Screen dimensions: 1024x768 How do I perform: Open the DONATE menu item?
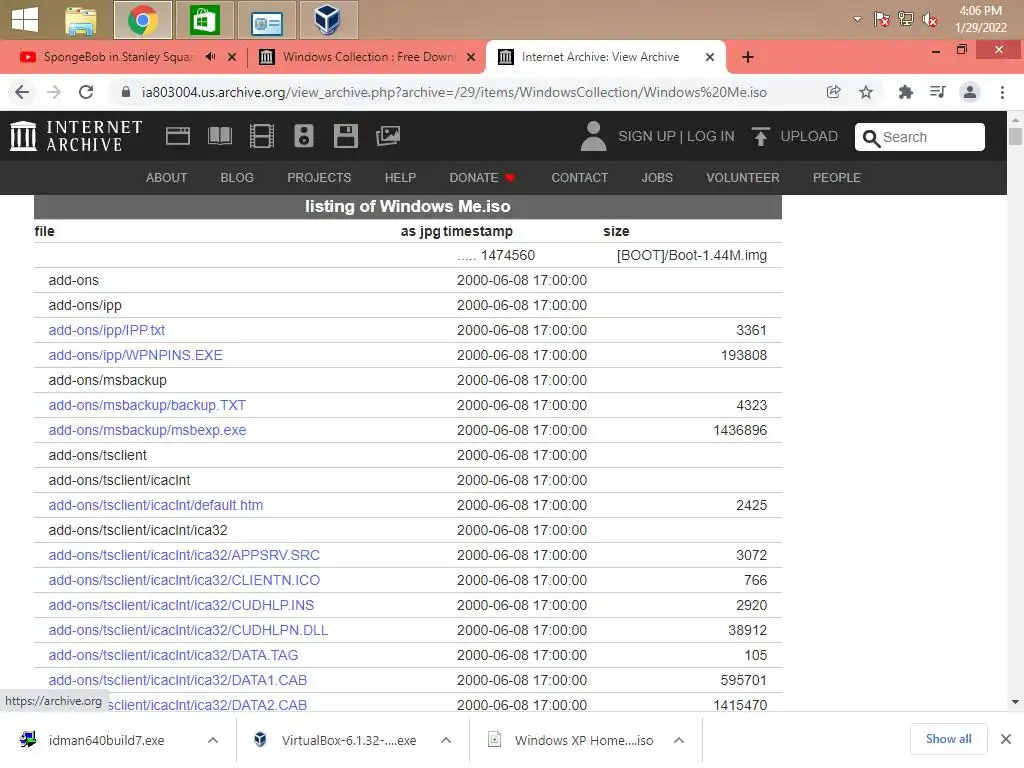coord(482,178)
